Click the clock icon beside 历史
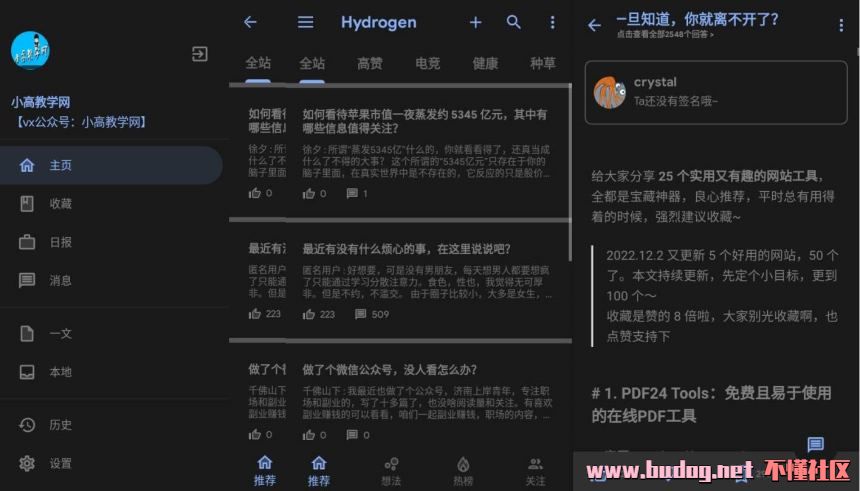Screen dimensions: 860x491 [x=27, y=425]
